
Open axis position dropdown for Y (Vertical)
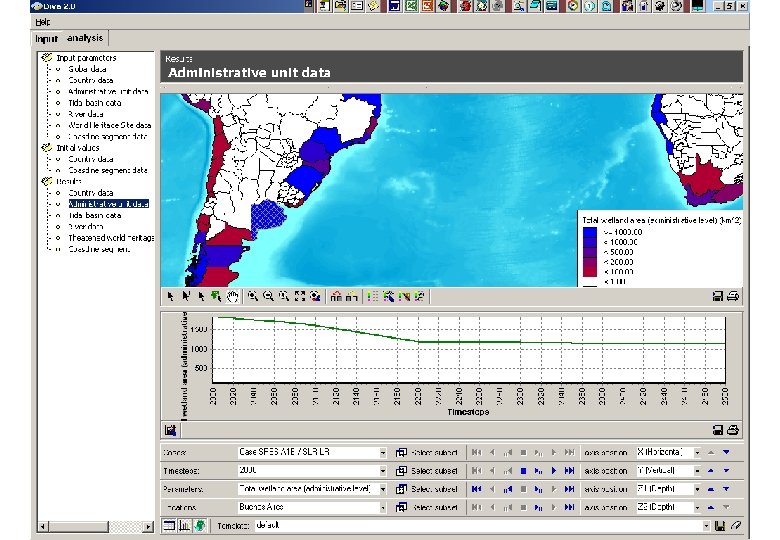(x=697, y=471)
